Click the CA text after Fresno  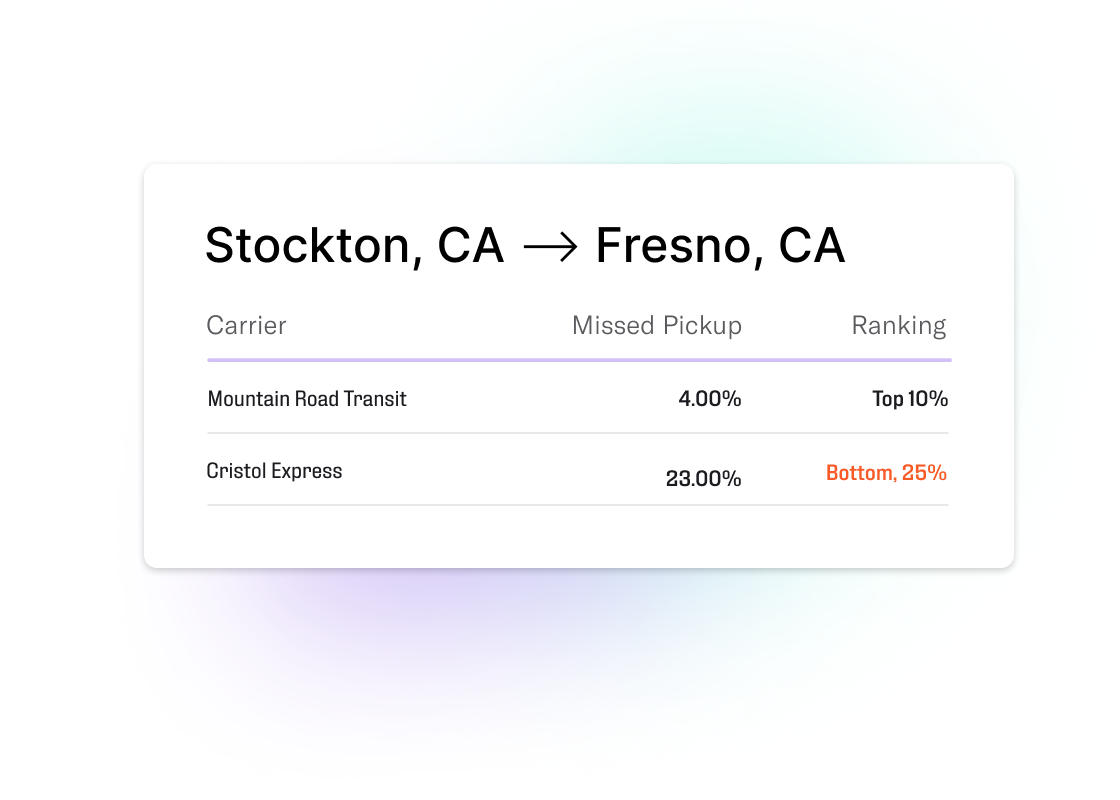coord(812,246)
